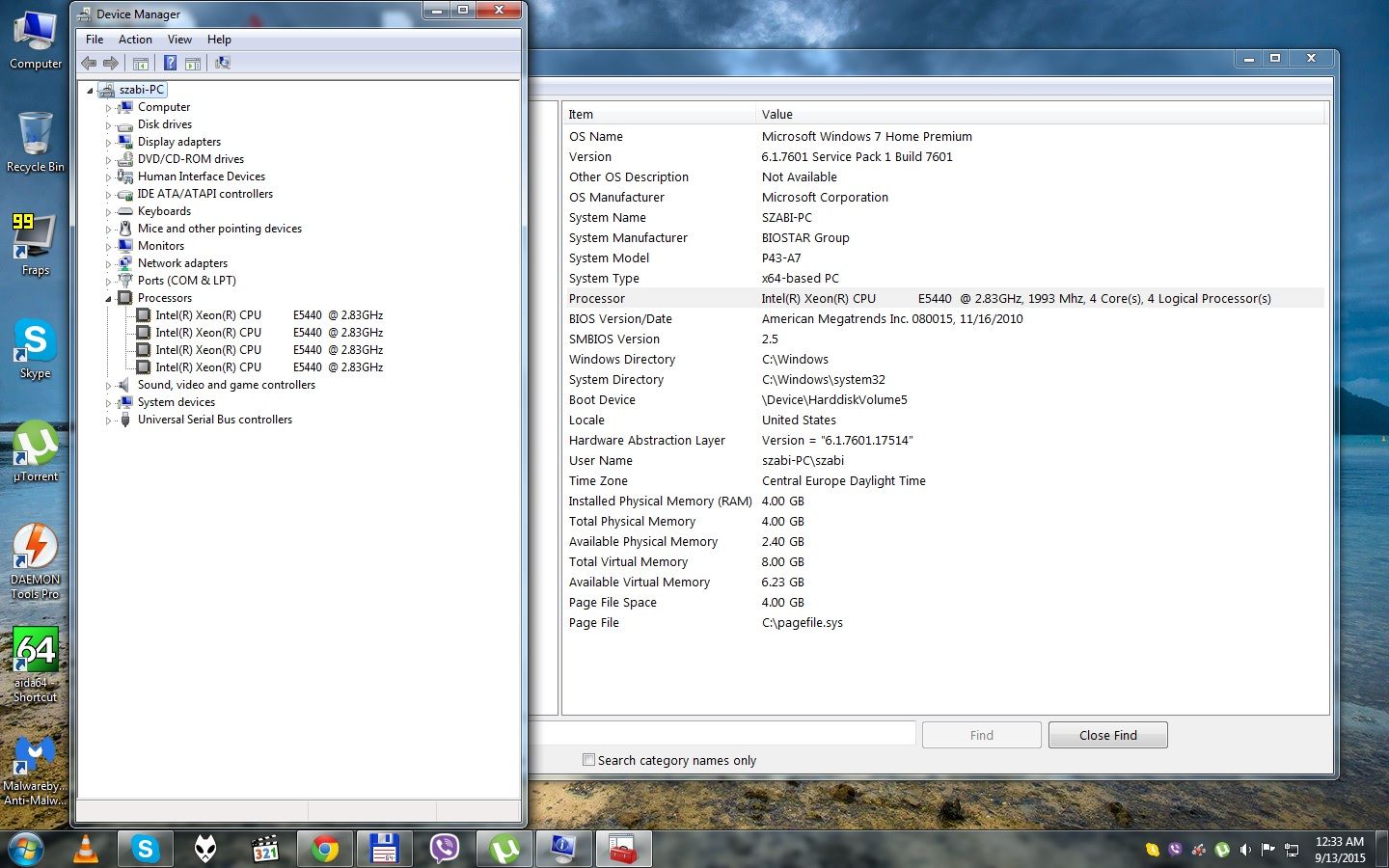Click Scan for hardware changes toolbar icon
The height and width of the screenshot is (868, 1389).
coord(223,63)
